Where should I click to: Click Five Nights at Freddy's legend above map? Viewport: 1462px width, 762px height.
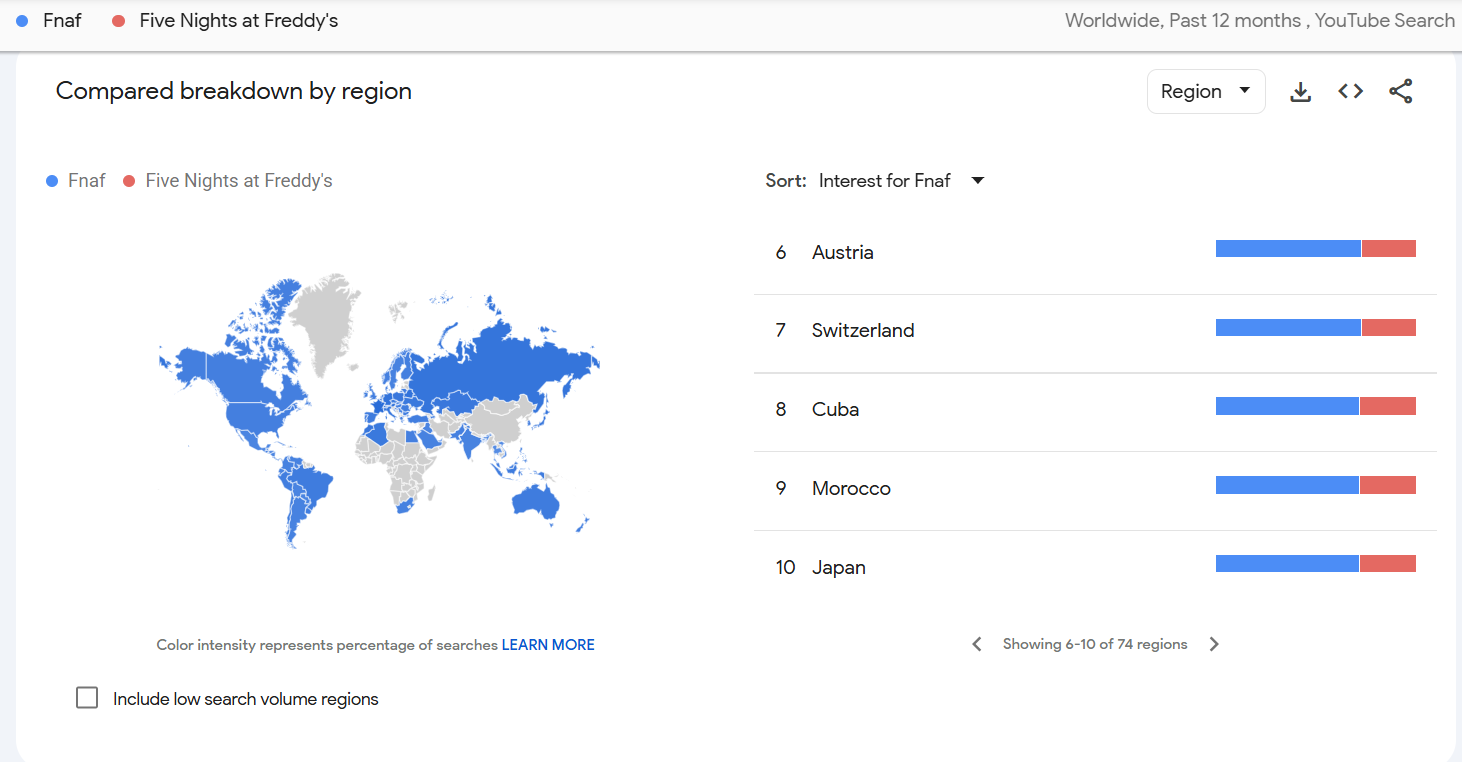point(238,181)
